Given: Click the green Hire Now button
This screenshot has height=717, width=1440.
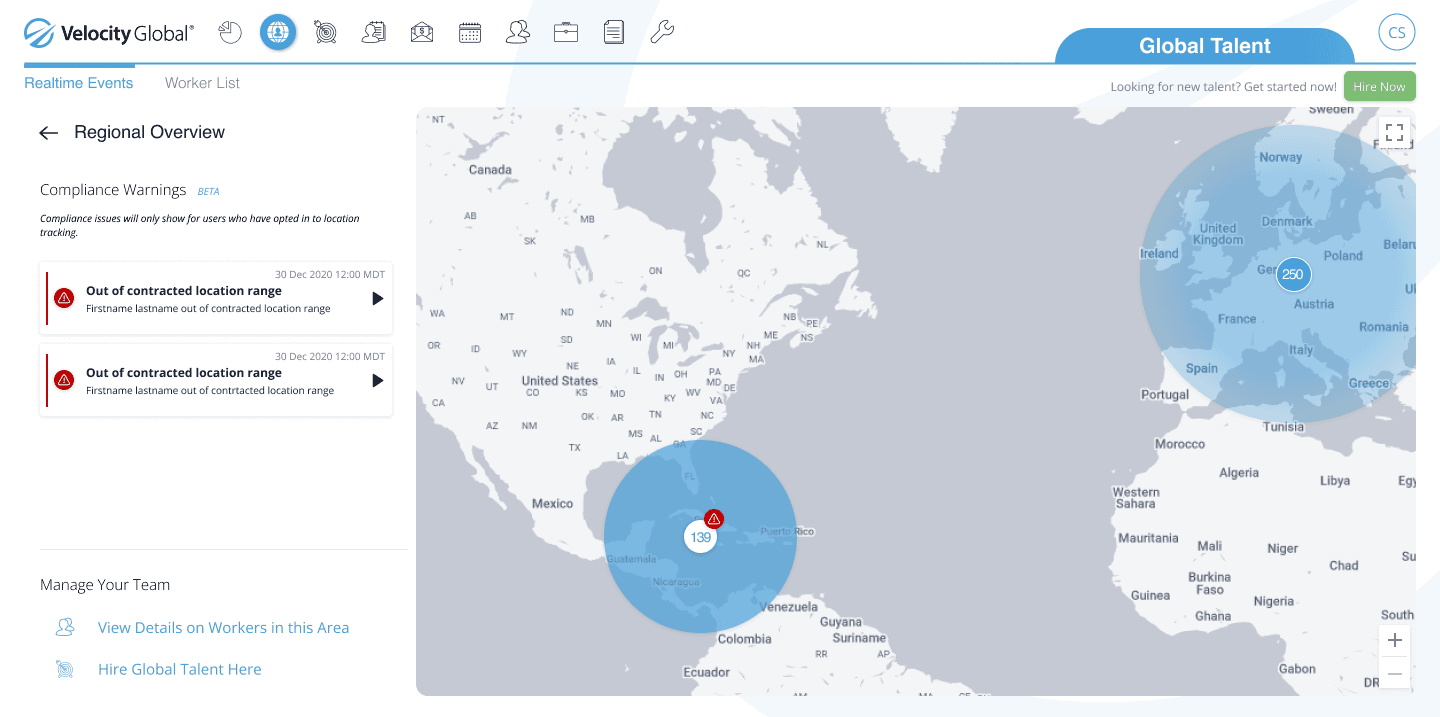Looking at the screenshot, I should 1379,87.
